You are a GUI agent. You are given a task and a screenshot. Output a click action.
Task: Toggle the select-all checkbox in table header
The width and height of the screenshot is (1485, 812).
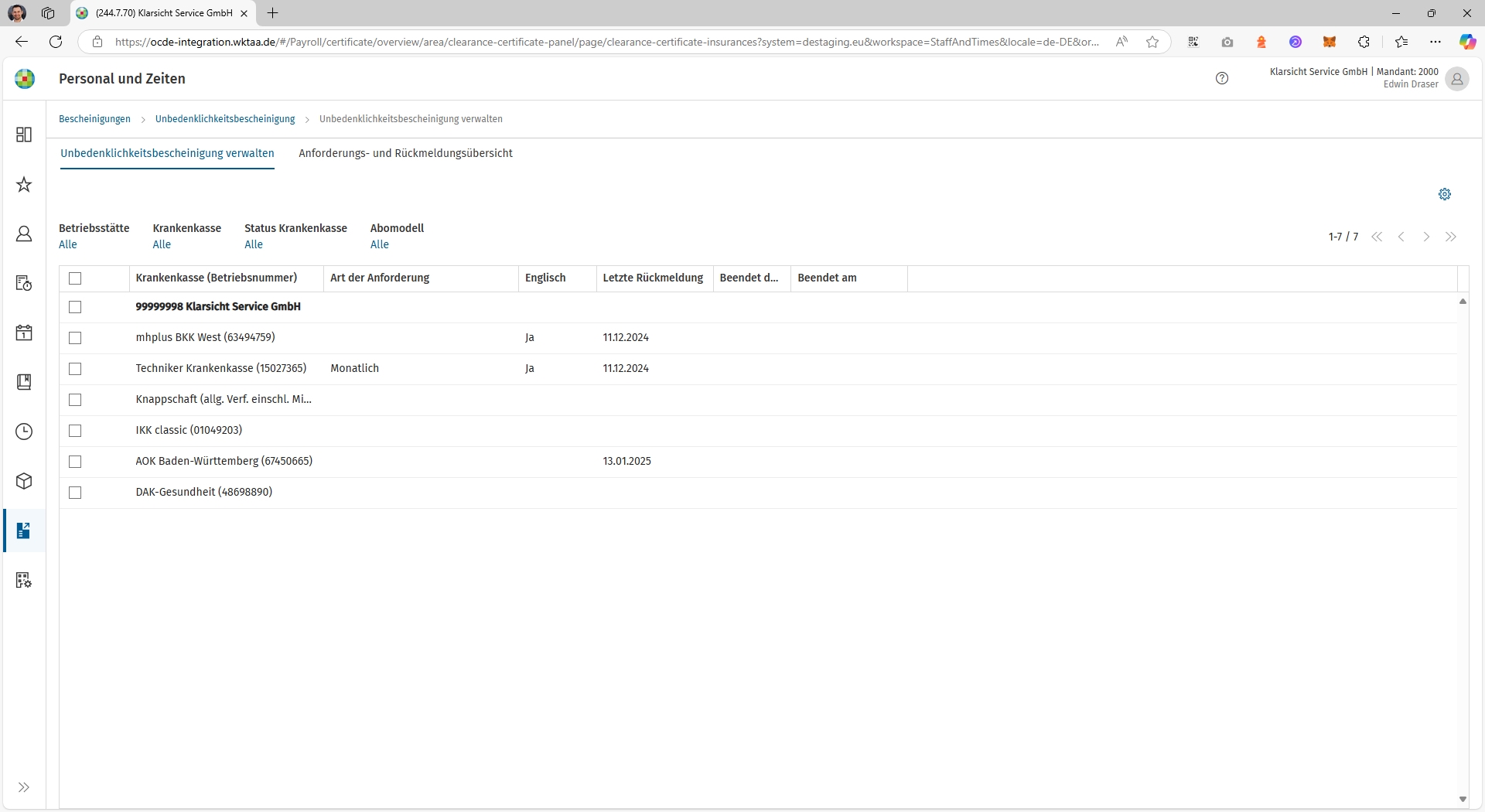[75, 278]
